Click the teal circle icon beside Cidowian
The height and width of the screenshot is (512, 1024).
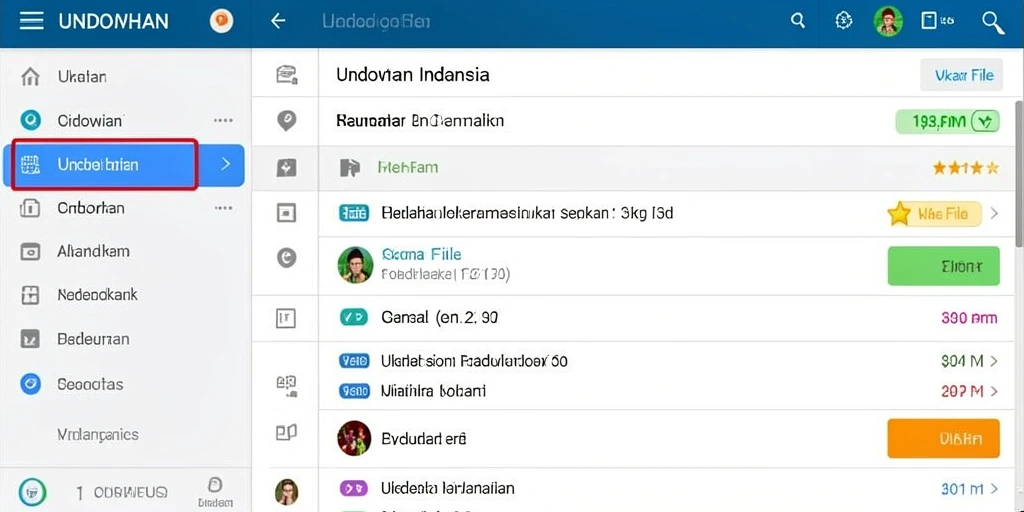30,120
